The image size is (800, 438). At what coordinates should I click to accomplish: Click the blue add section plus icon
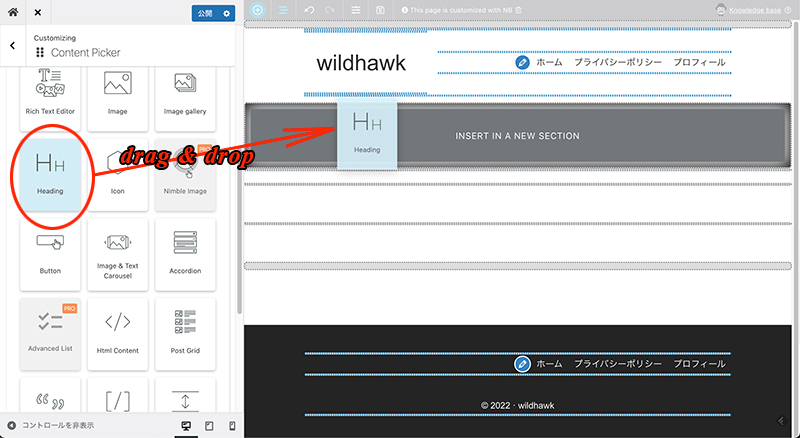[x=258, y=10]
